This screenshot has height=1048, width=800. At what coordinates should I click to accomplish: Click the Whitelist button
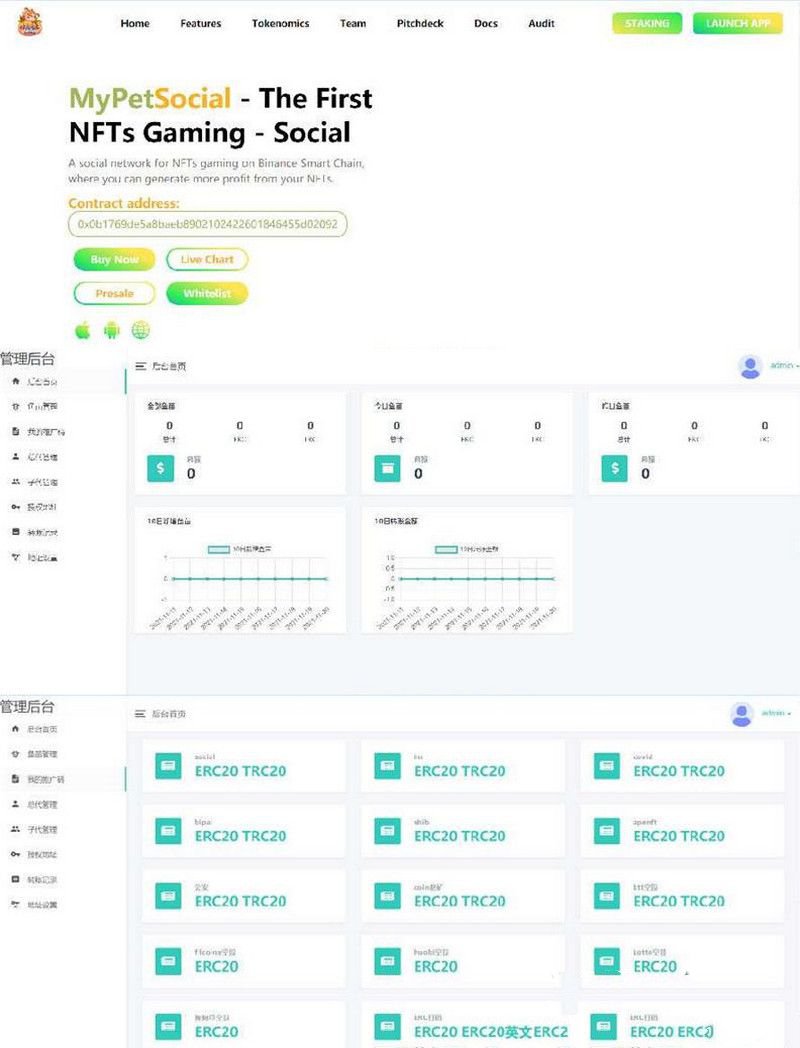[207, 294]
